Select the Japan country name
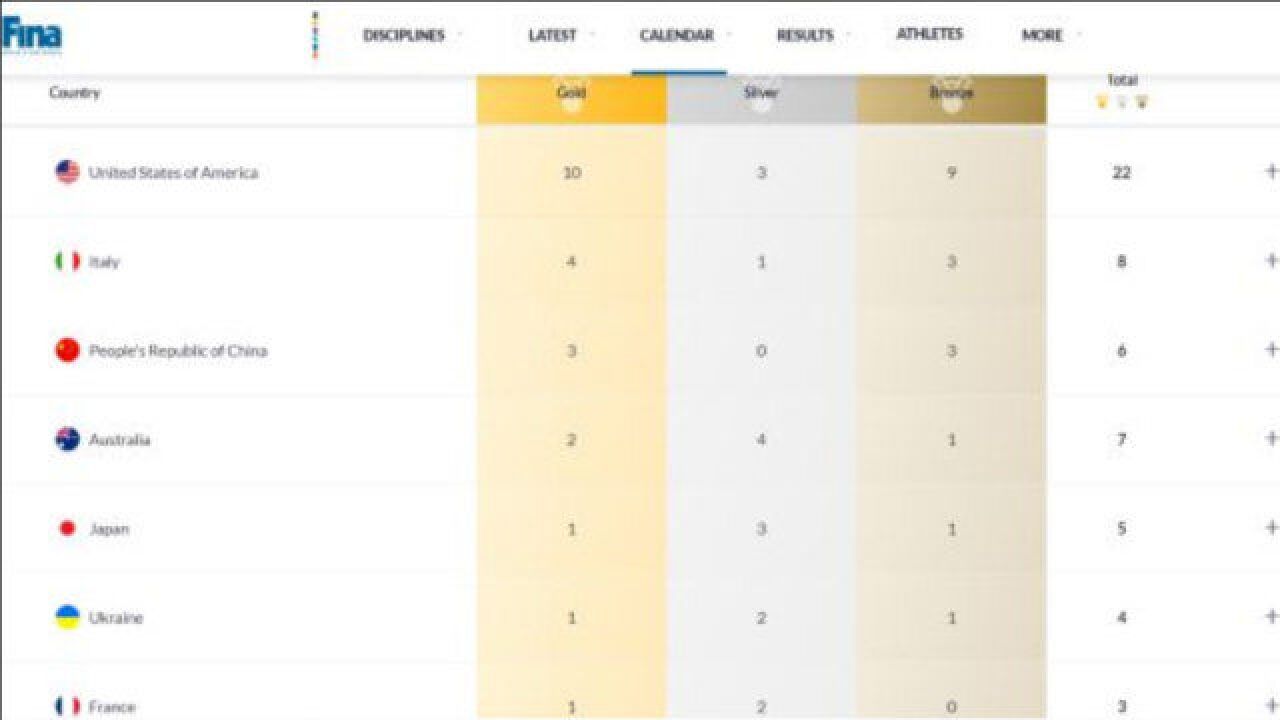This screenshot has width=1280, height=720. (x=109, y=529)
